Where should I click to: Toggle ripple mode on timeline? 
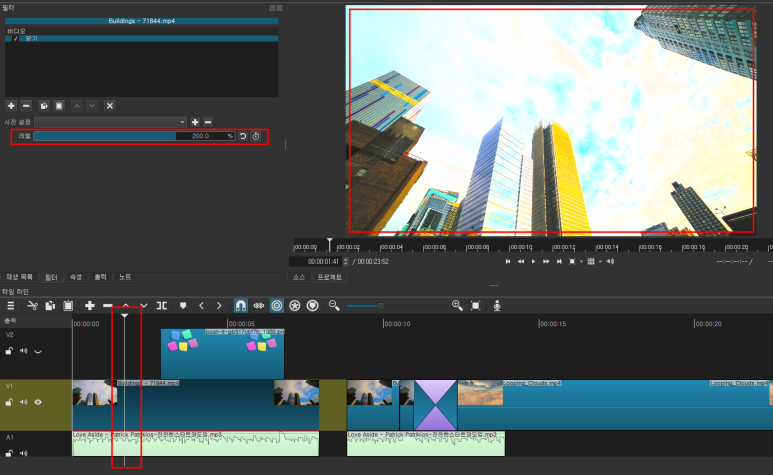coord(277,306)
